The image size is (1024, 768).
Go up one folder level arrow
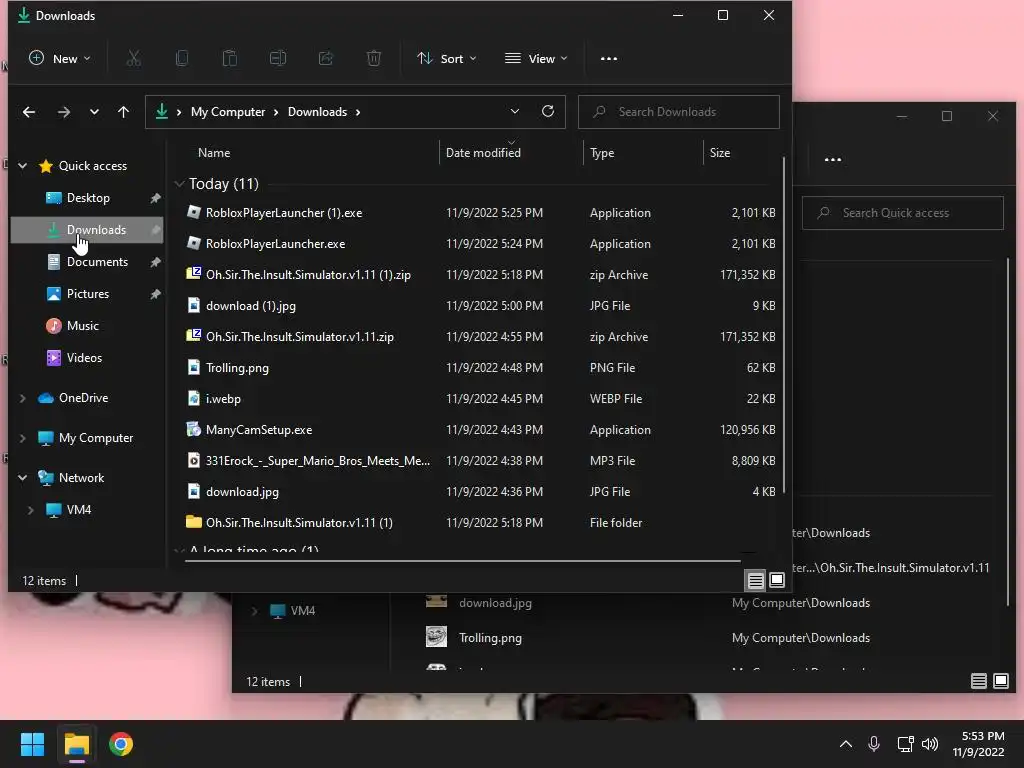click(123, 112)
